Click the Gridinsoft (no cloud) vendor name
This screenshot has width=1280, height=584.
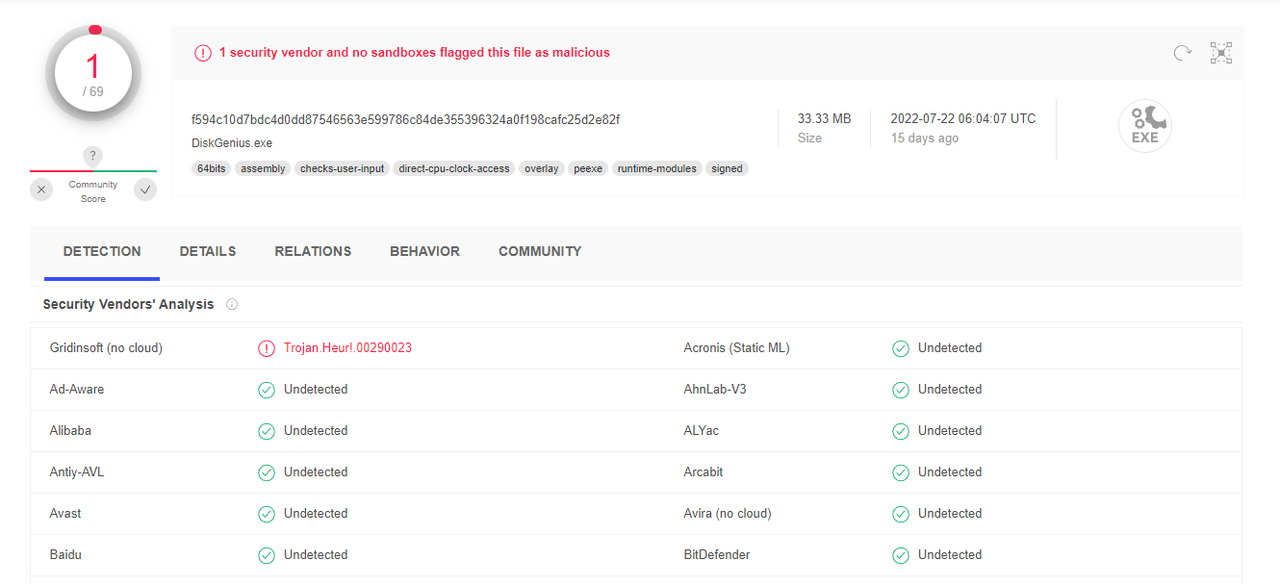pos(106,348)
